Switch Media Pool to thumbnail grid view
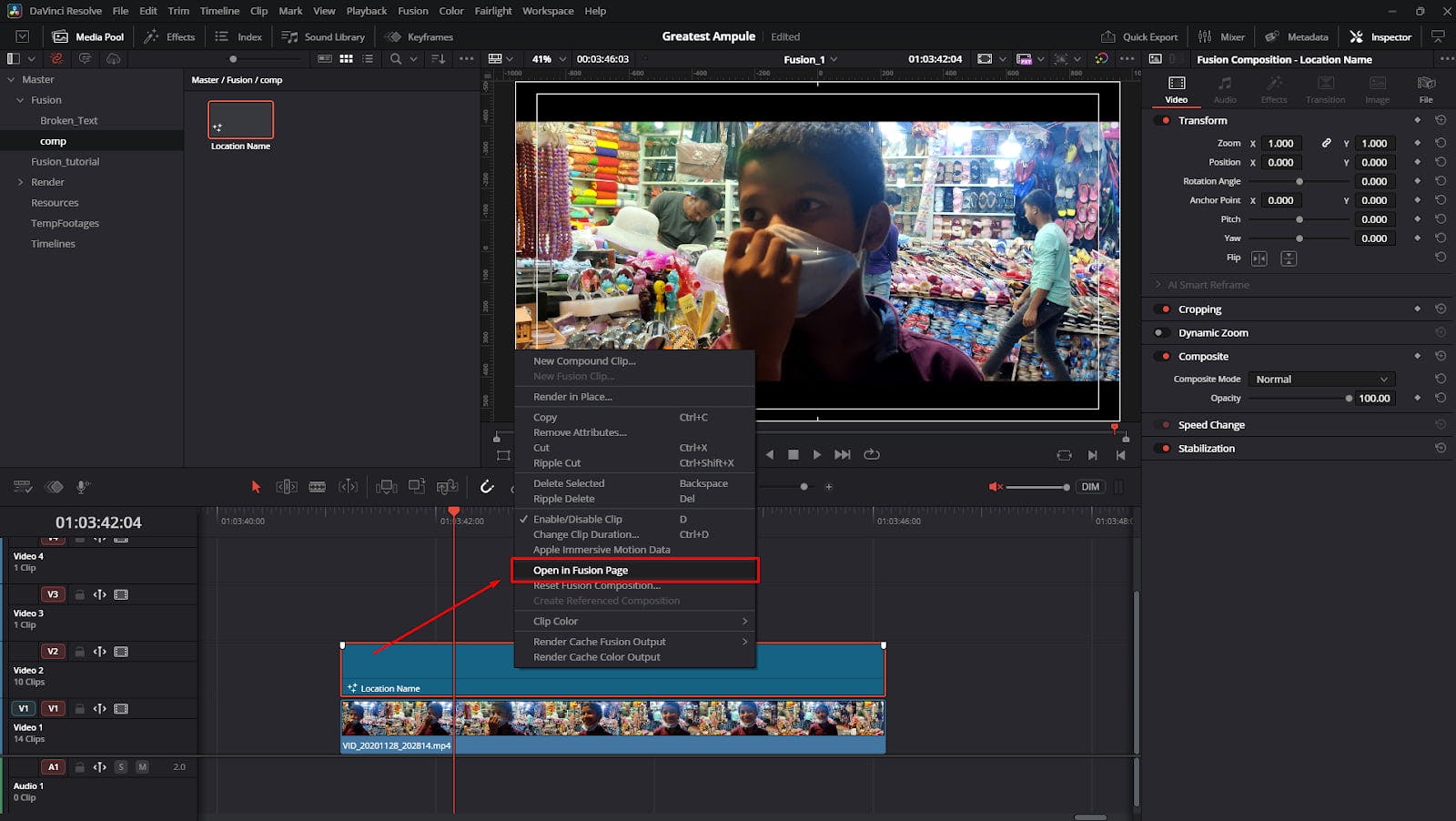The height and width of the screenshot is (821, 1456). tap(346, 58)
